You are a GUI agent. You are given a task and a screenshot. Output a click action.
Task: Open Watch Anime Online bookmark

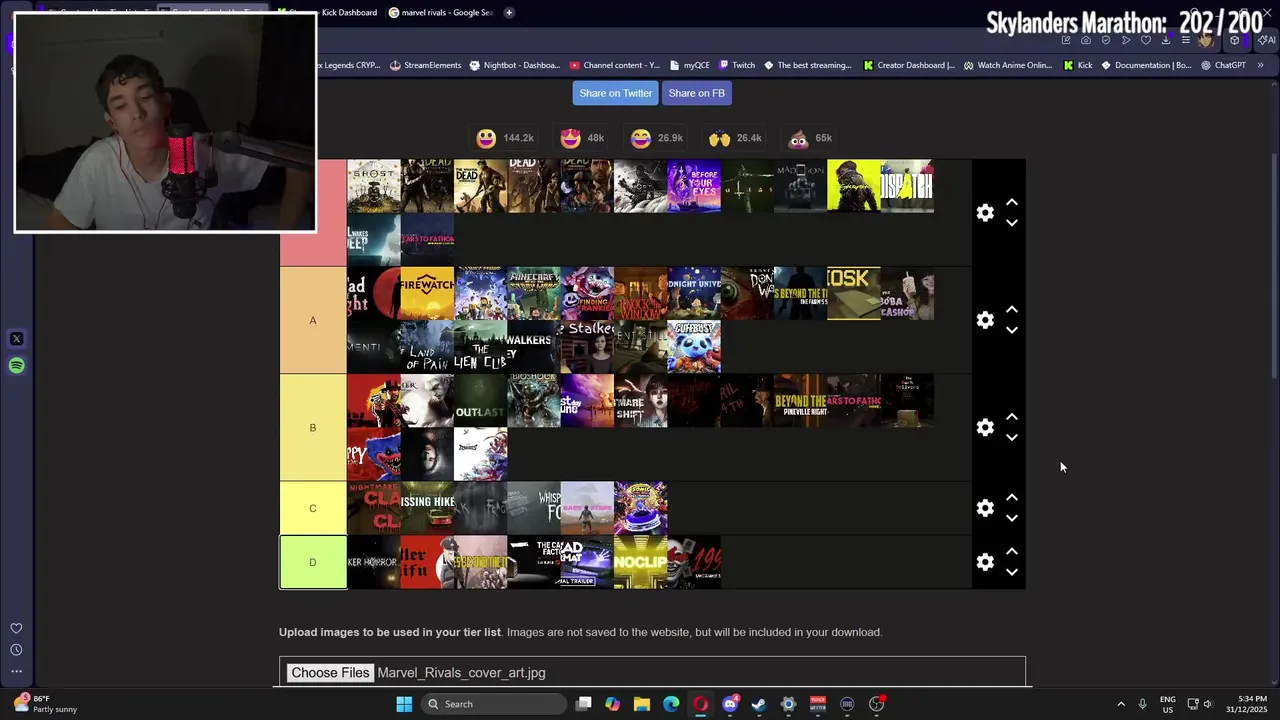(x=1007, y=65)
